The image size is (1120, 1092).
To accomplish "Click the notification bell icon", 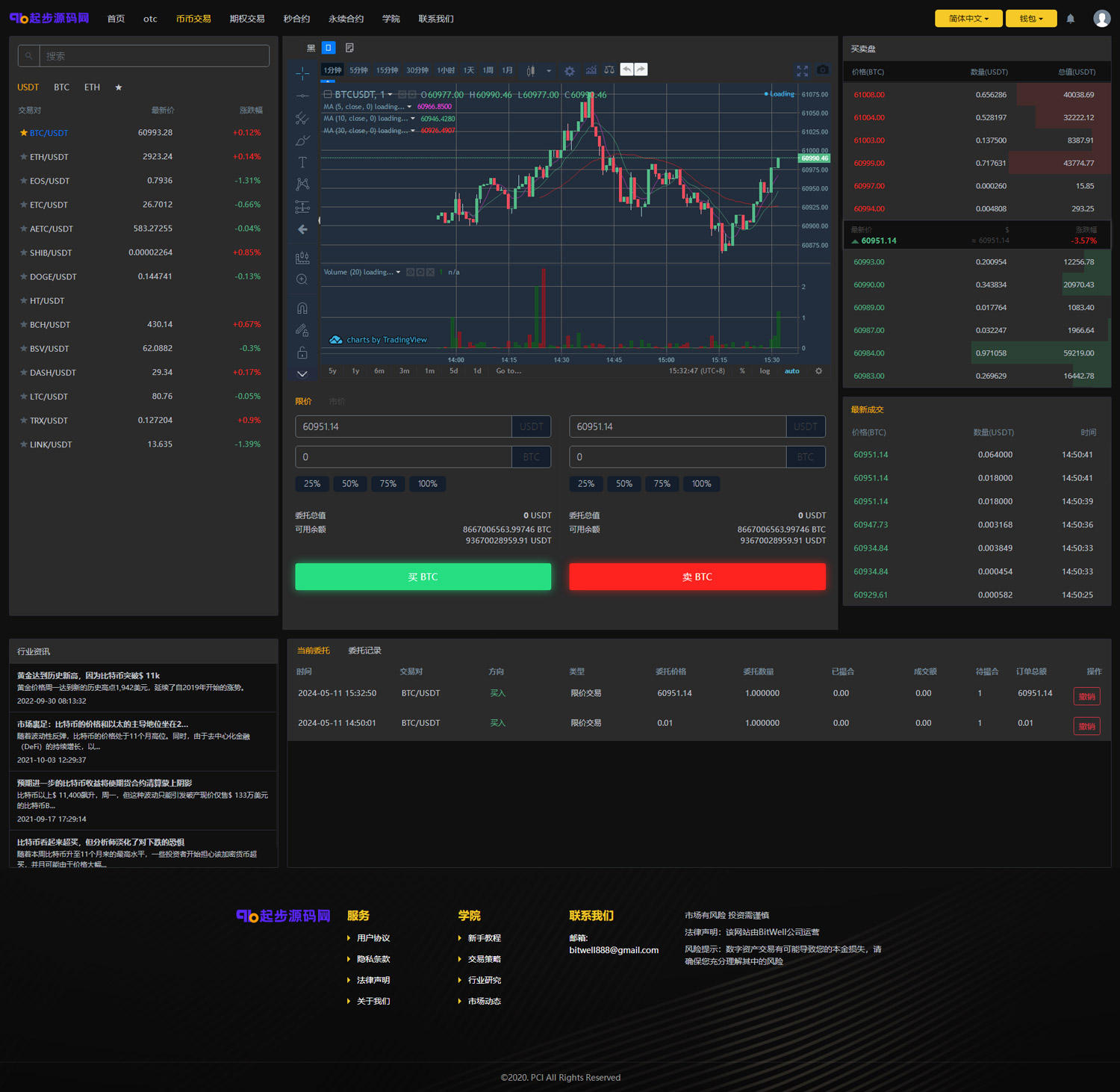I will point(1070,19).
